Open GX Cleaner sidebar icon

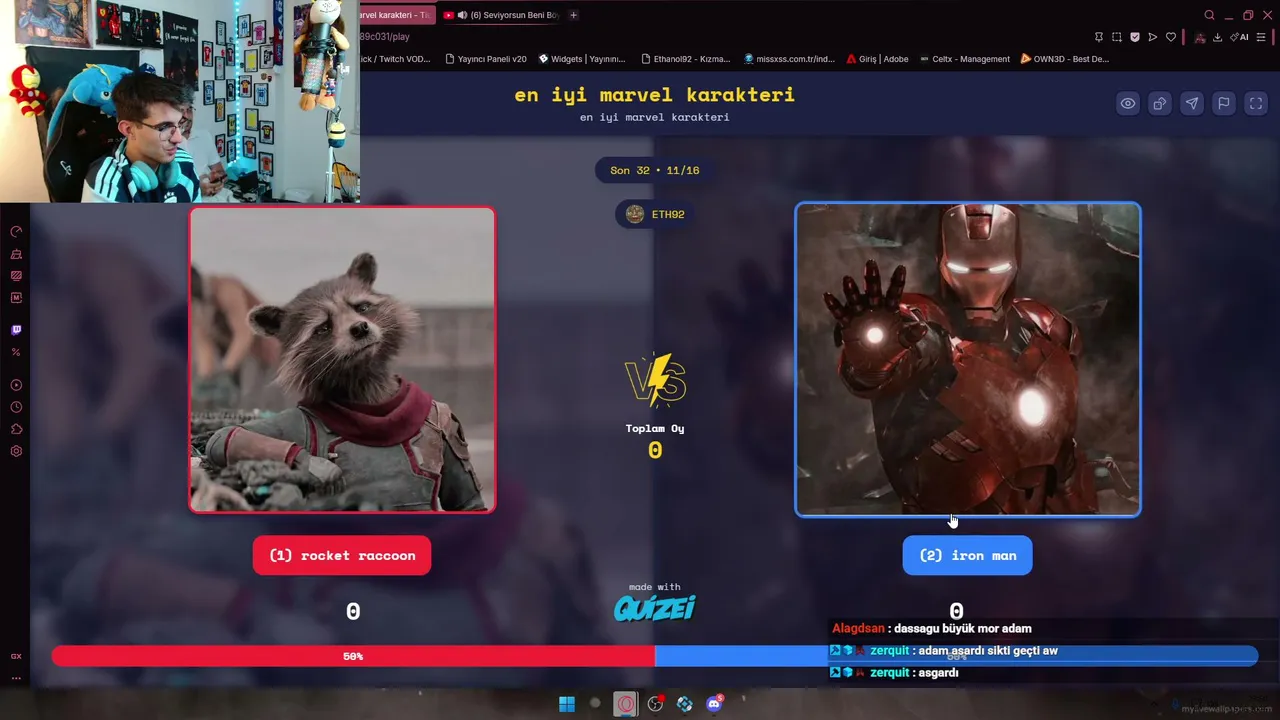16,254
